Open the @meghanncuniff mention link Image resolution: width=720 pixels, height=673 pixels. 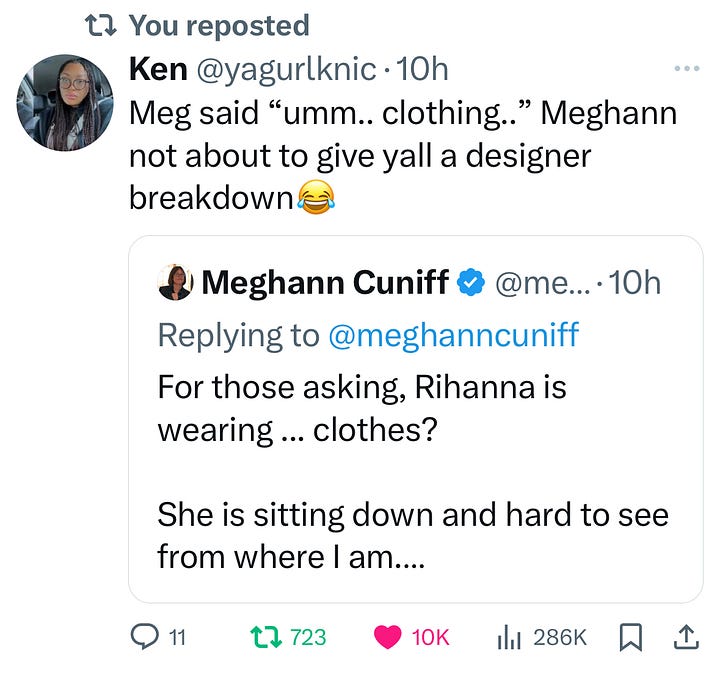click(x=453, y=335)
